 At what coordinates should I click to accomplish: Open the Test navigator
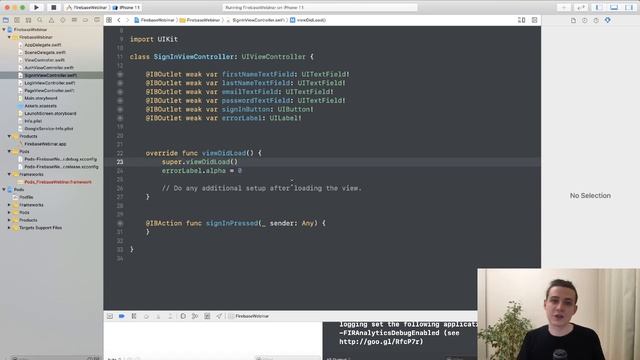coord(62,20)
